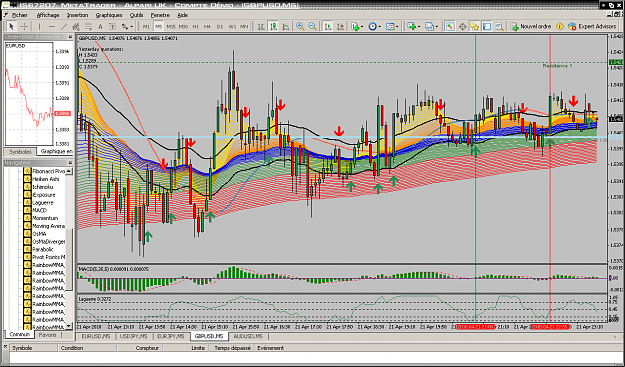This screenshot has height=367, width=625.
Task: Switch to W1 timeframe
Action: pyautogui.click(x=232, y=27)
